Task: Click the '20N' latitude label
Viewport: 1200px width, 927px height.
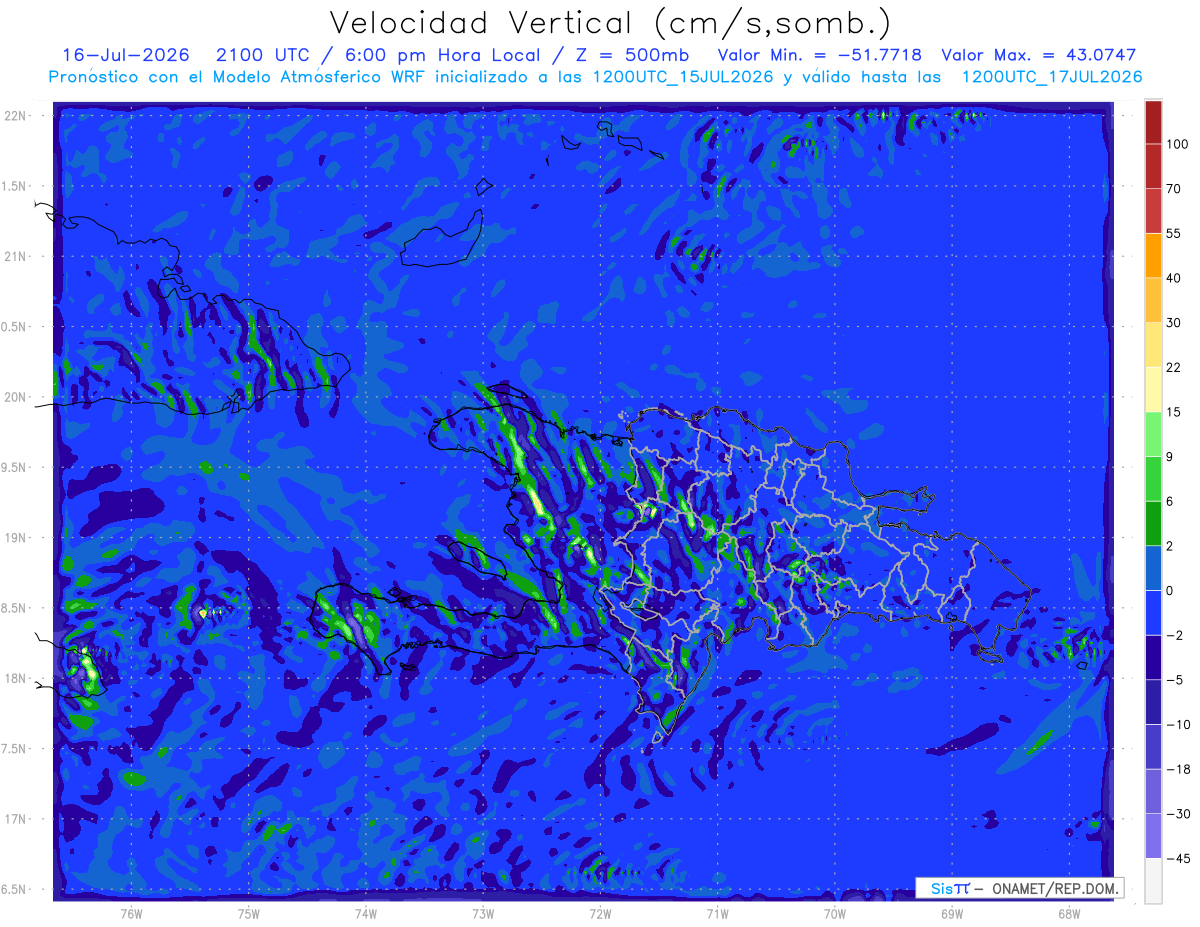Action: (15, 397)
